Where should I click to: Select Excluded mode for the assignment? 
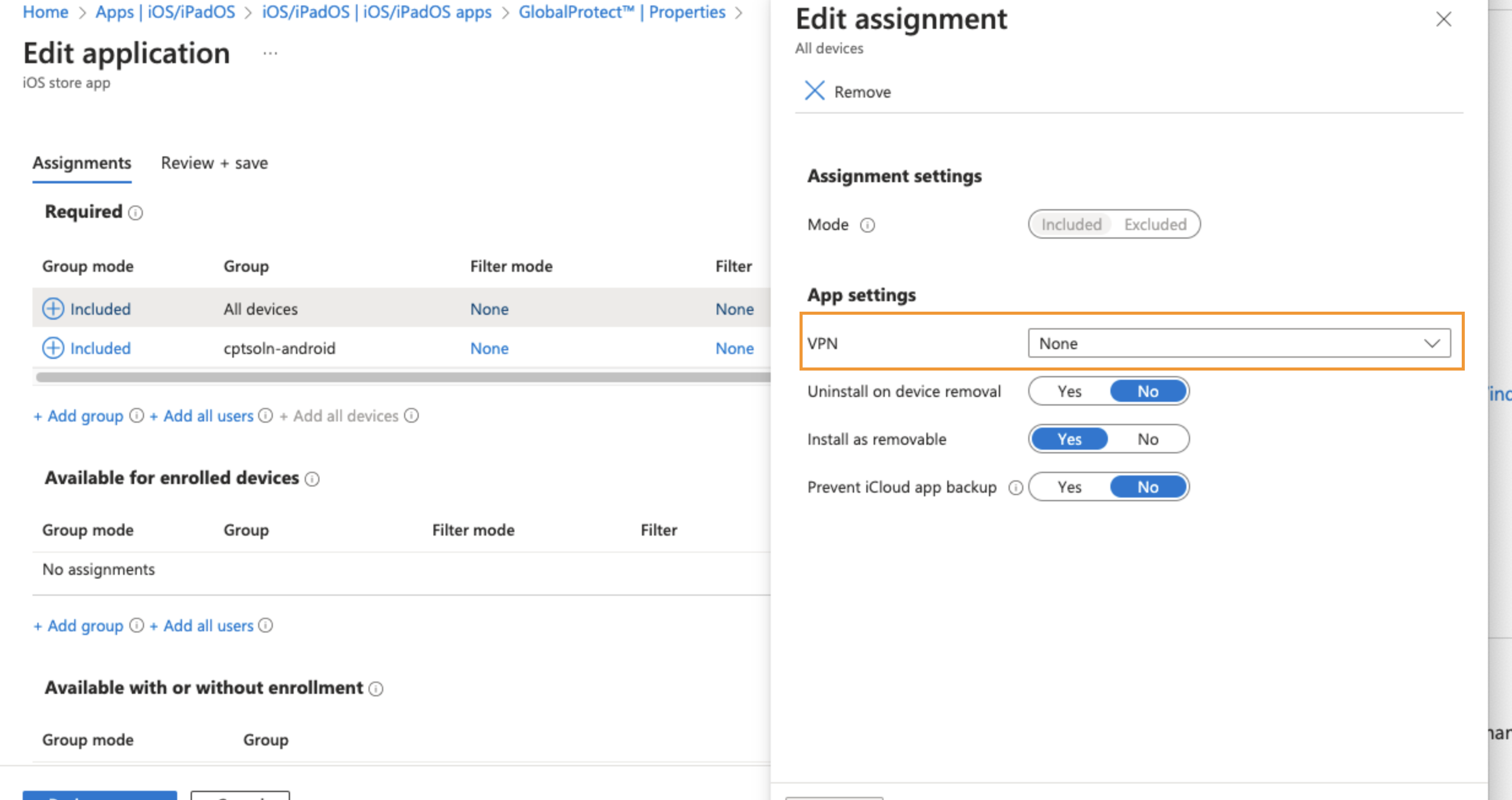tap(1155, 224)
